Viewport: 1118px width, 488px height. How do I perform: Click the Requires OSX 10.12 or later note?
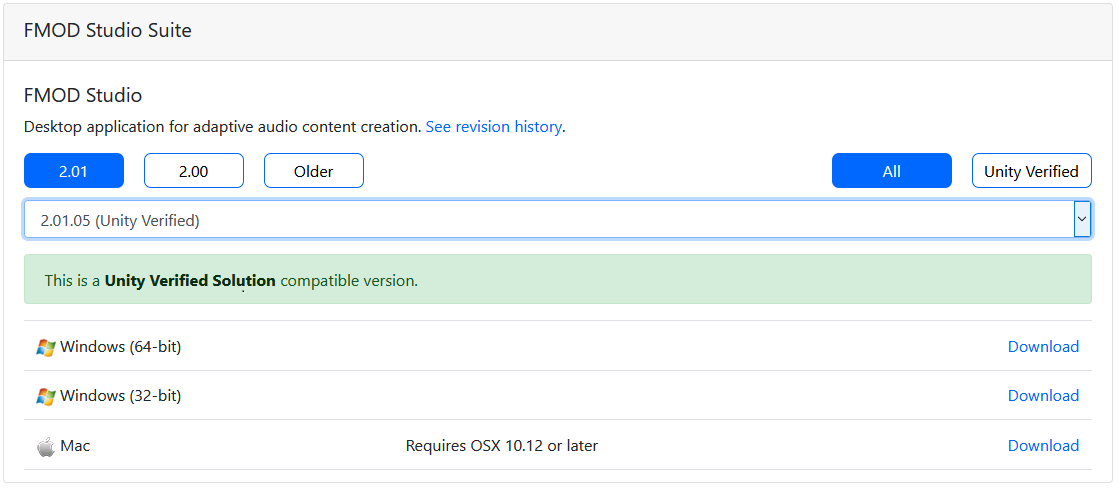pos(502,447)
